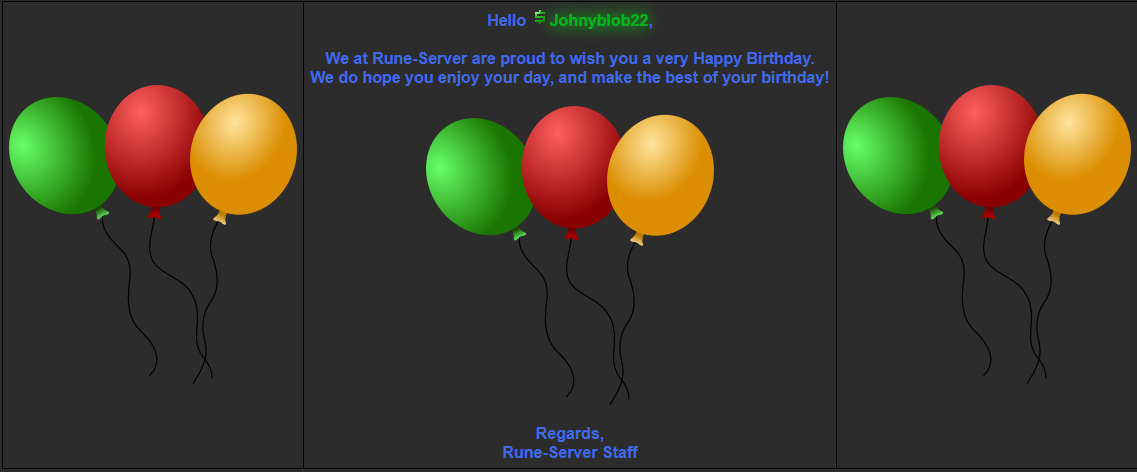Click the Happy Birthday wish text line
The width and height of the screenshot is (1137, 472).
[569, 58]
